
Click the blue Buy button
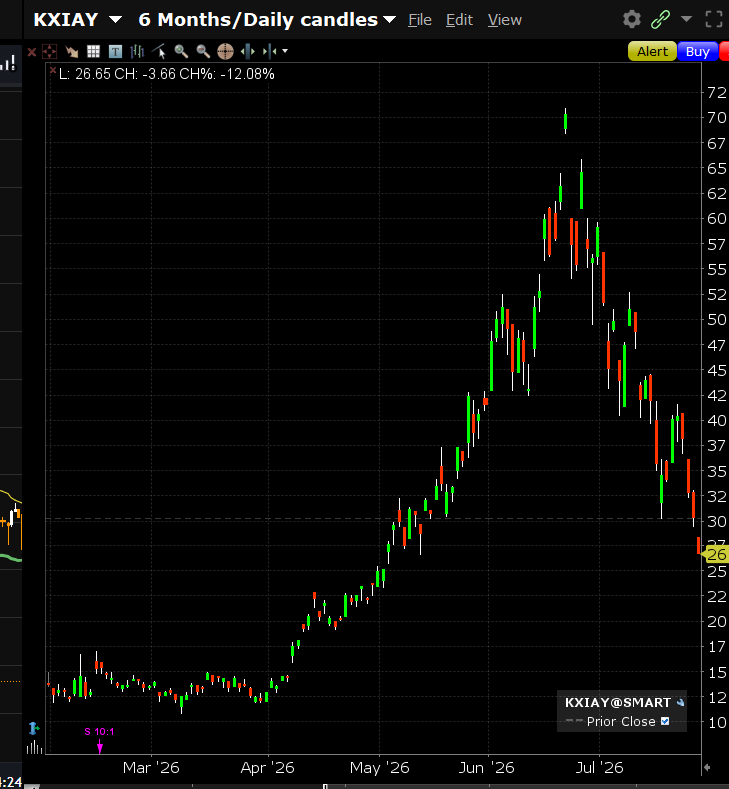tap(697, 51)
